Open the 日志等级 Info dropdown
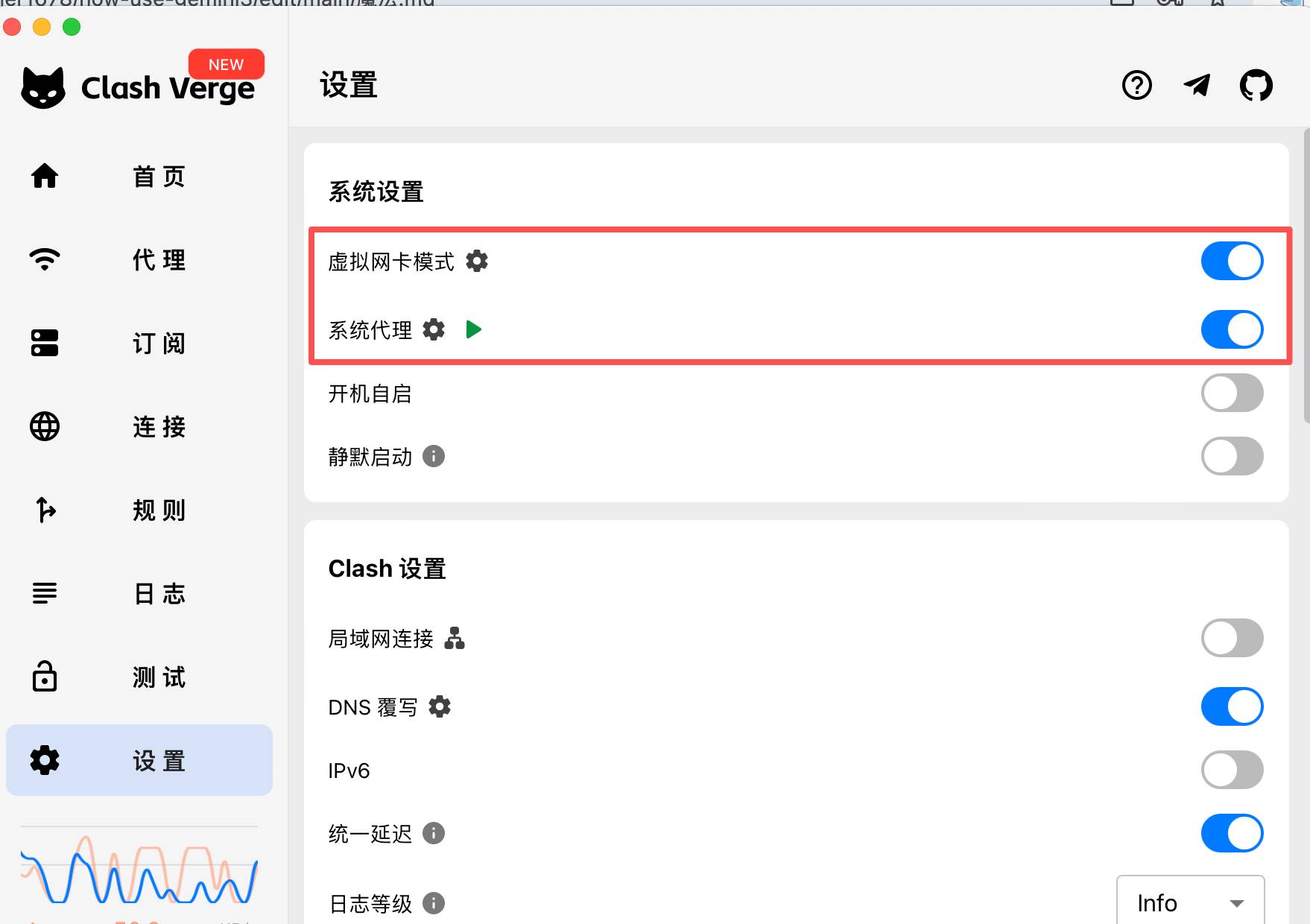 pos(1190,903)
